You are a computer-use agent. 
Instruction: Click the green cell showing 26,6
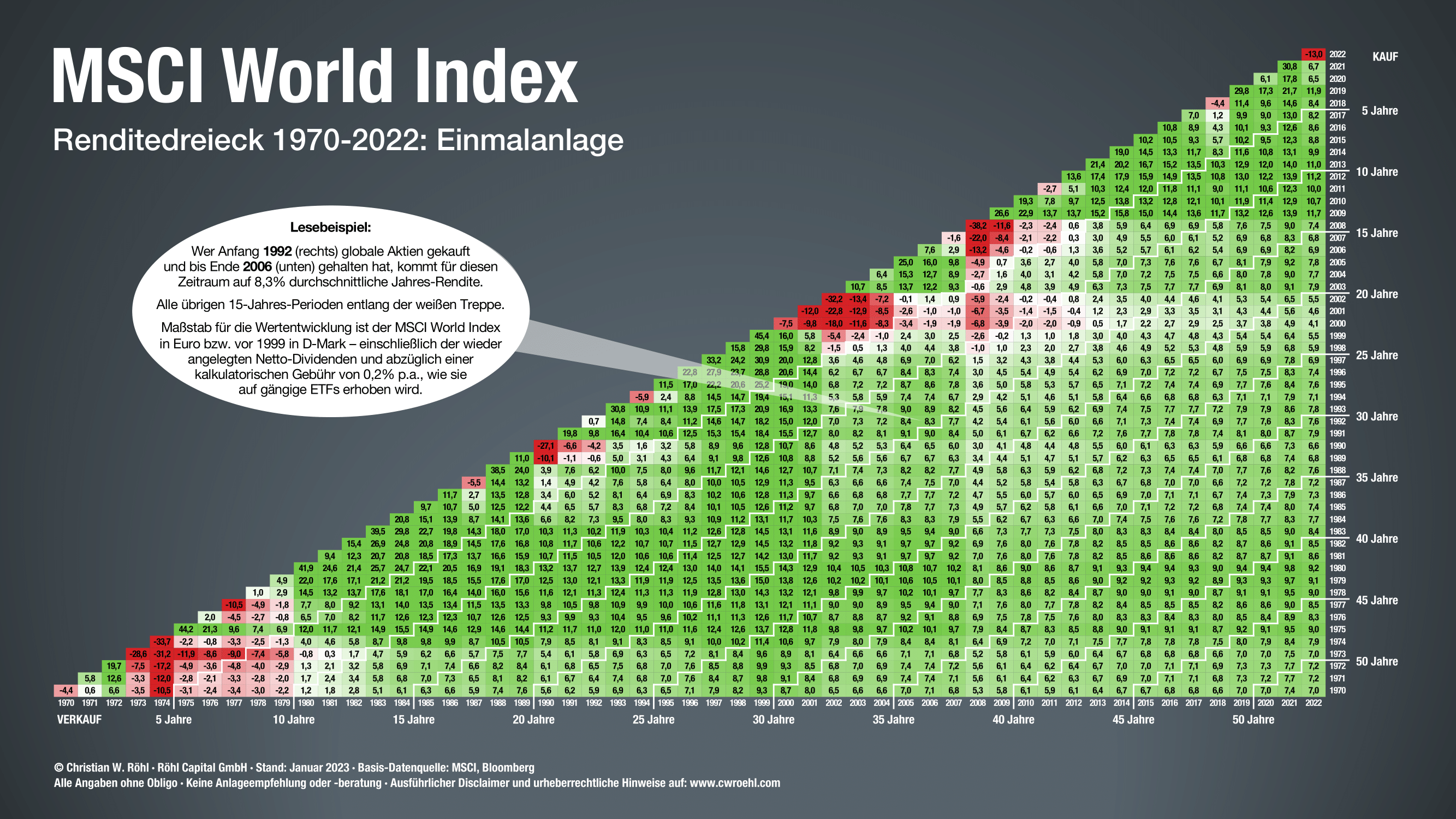pos(1002,213)
